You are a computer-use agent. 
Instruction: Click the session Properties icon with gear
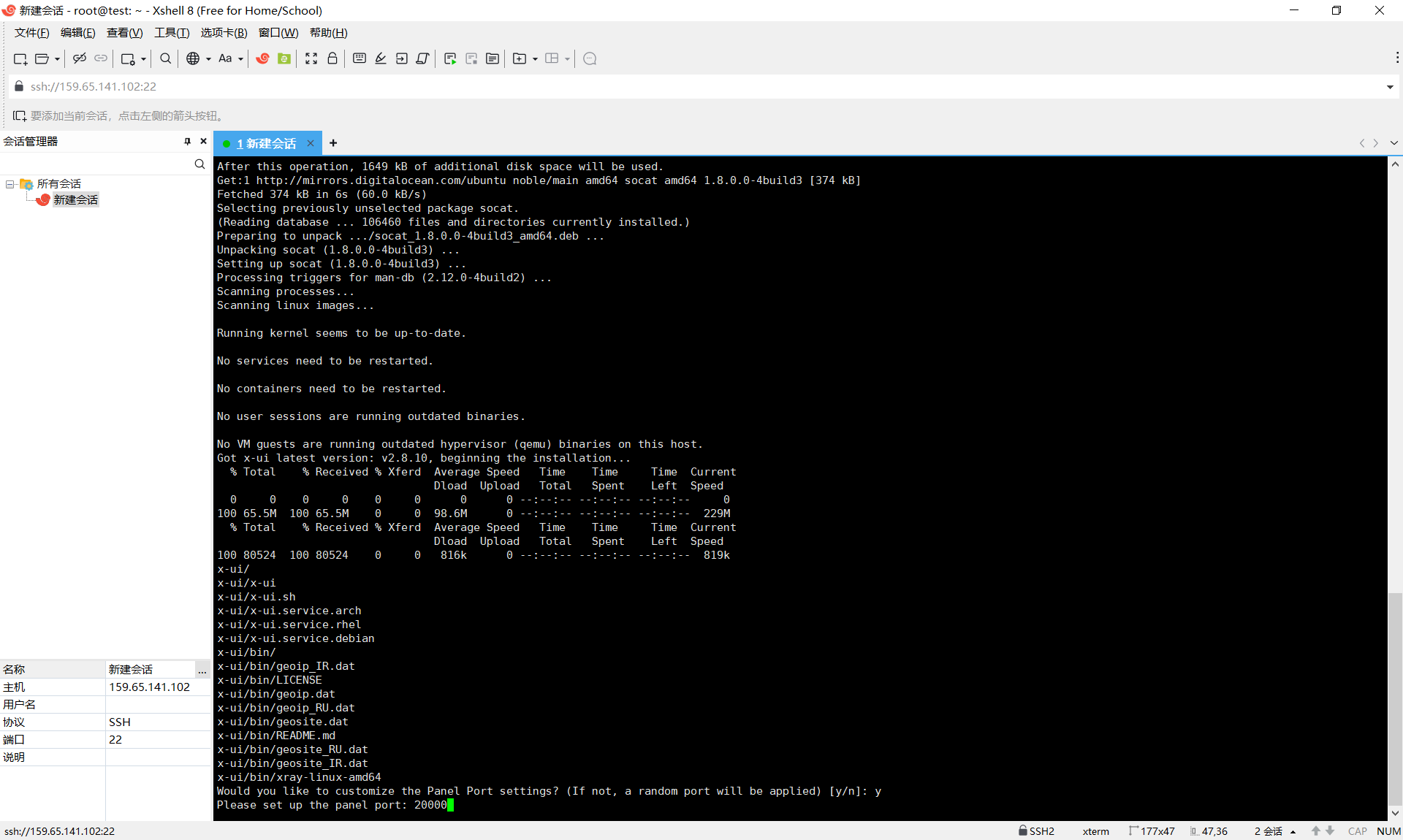[128, 58]
